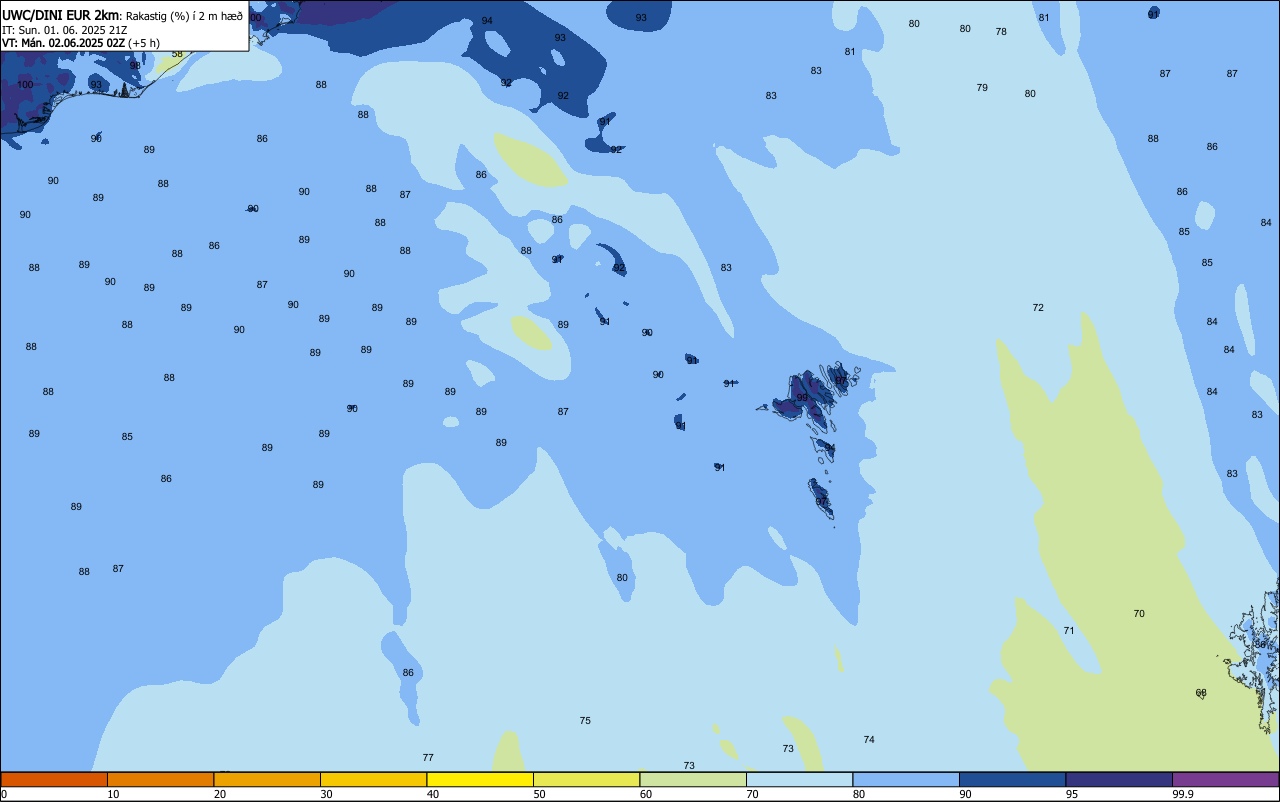Click the 80–90 medium blue legend swatch

906,779
